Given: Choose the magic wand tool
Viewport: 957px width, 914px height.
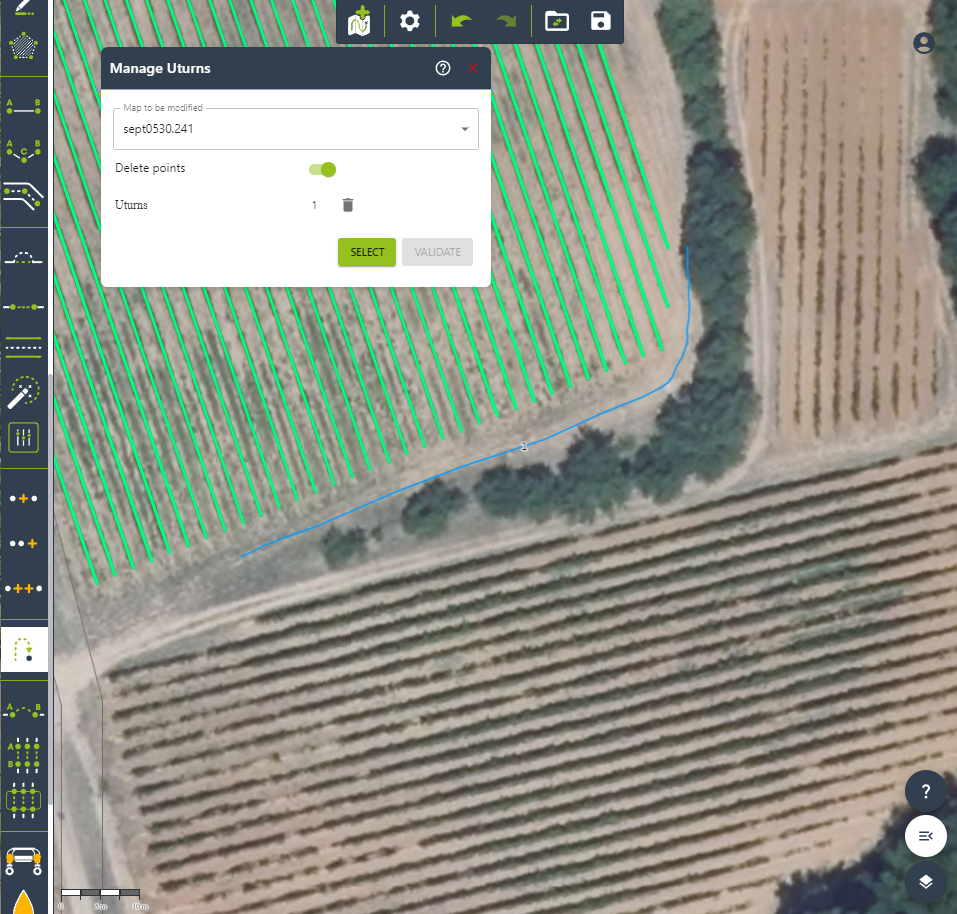Looking at the screenshot, I should click(x=23, y=393).
